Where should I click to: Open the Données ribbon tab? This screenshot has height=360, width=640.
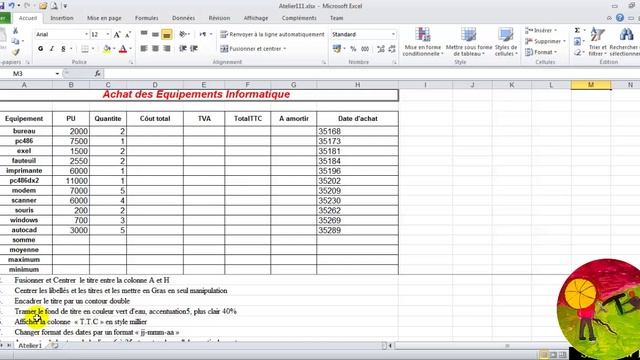click(183, 18)
